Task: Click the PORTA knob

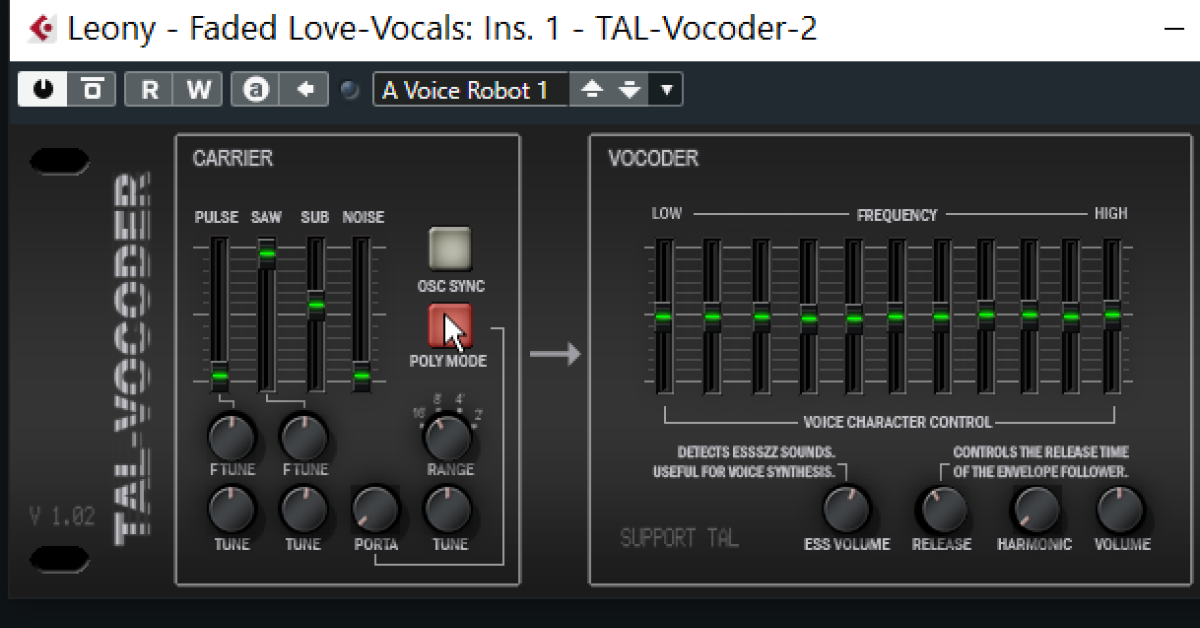Action: (376, 510)
